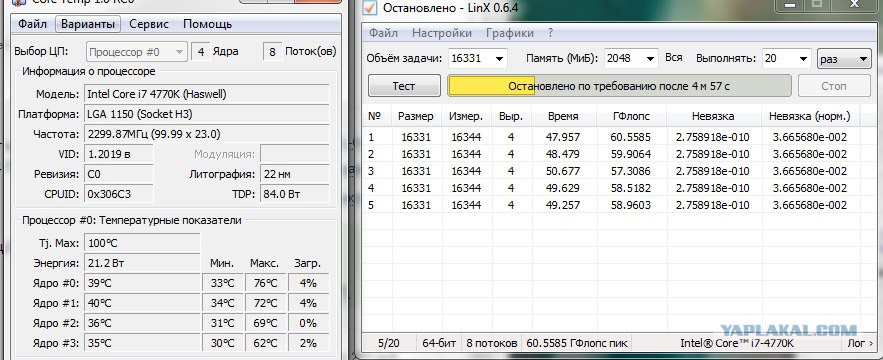Click the 8 потоков status bar entry
Screen dimensions: 883x360
point(492,343)
